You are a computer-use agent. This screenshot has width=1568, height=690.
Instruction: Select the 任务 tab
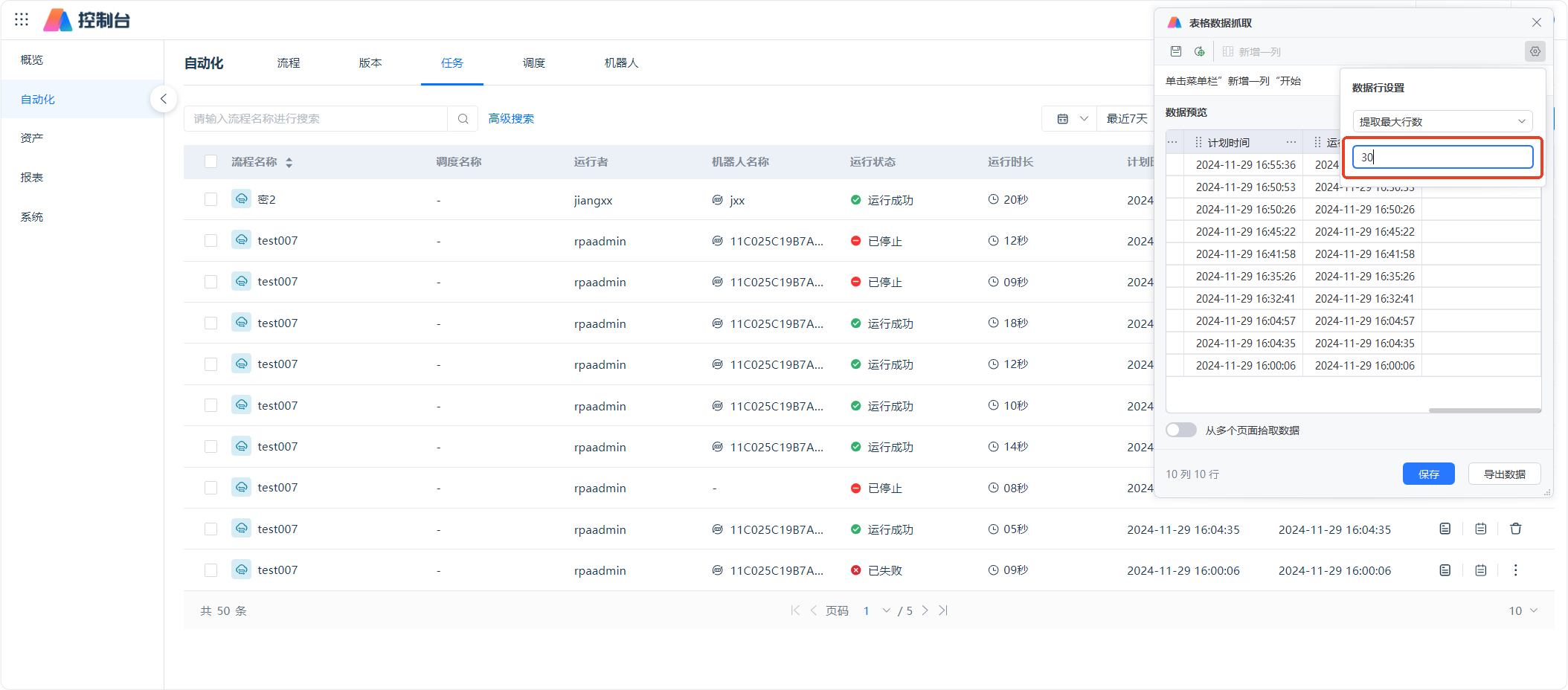pyautogui.click(x=452, y=63)
